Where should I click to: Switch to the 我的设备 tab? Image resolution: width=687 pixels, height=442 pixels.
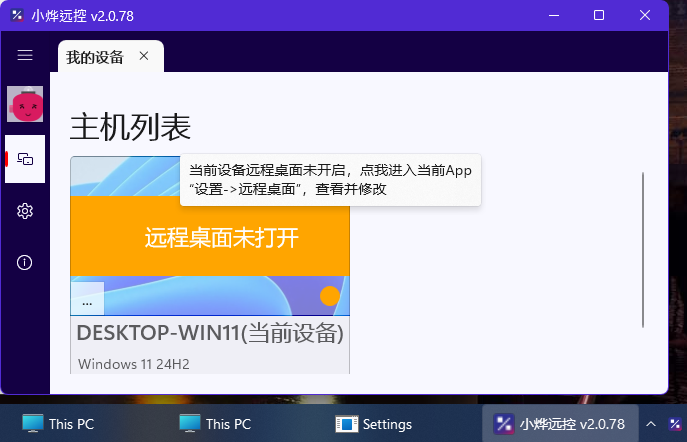[95, 57]
